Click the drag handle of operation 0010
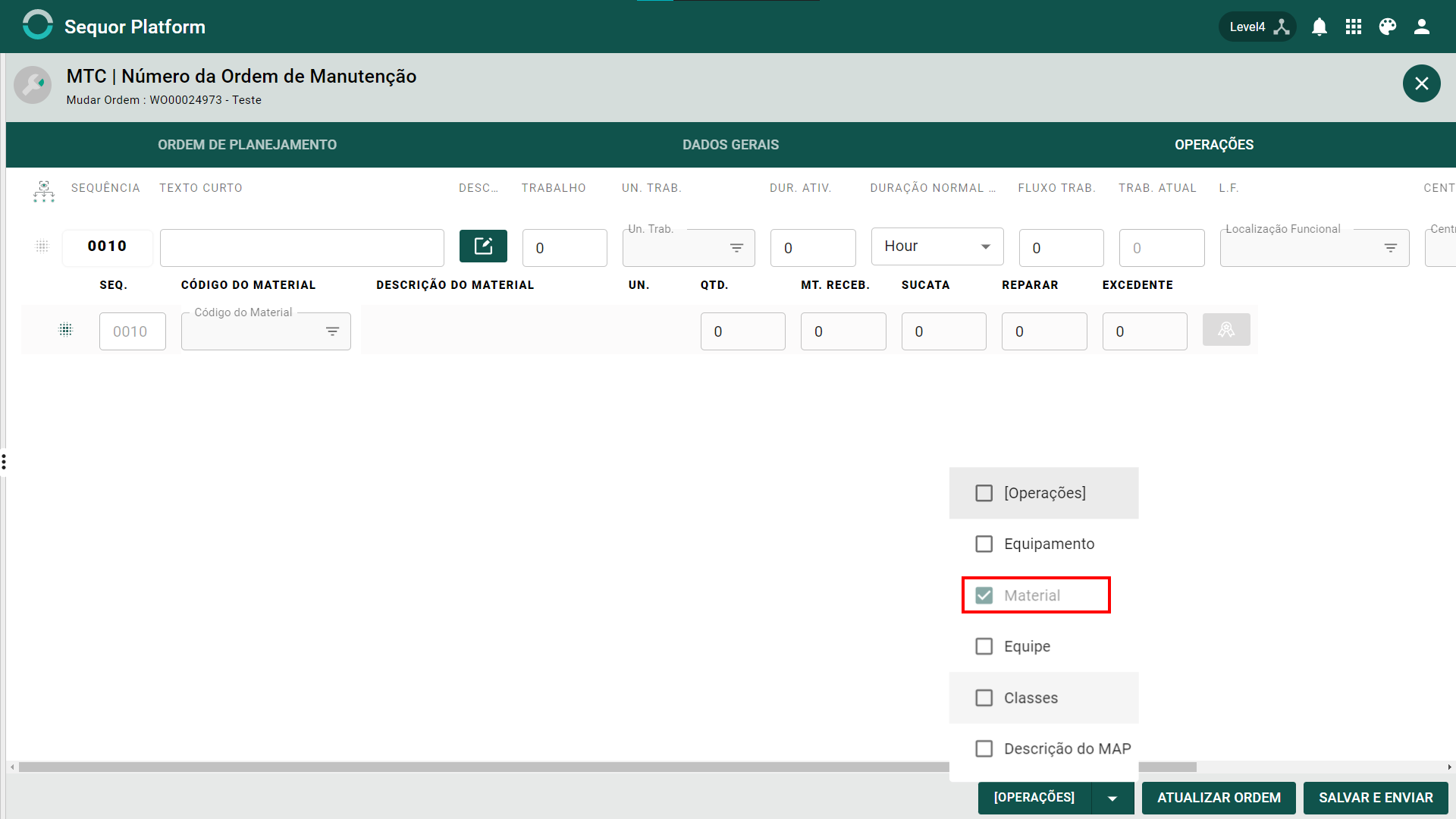 [x=42, y=246]
